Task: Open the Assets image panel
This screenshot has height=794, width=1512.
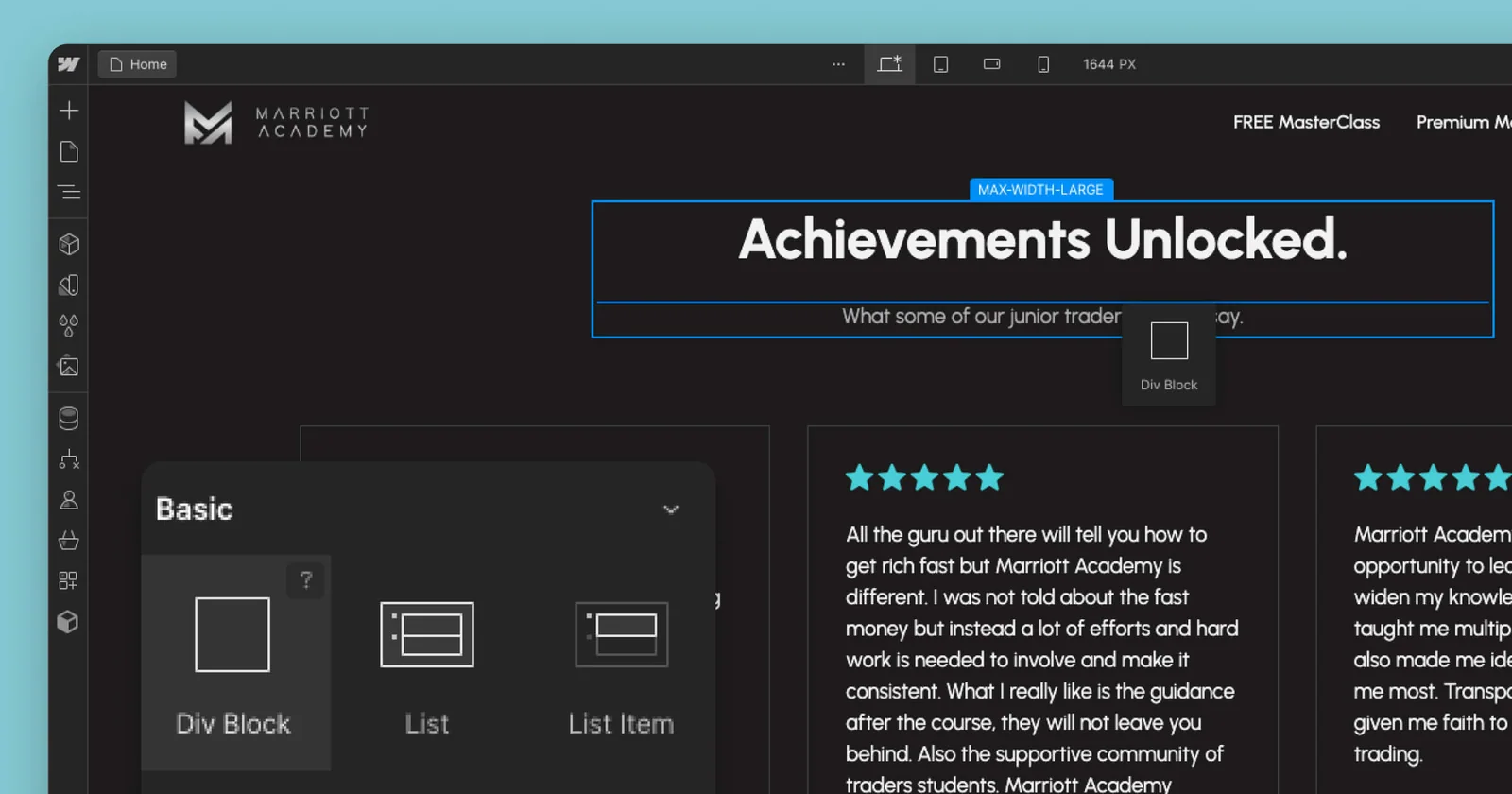Action: 69,366
